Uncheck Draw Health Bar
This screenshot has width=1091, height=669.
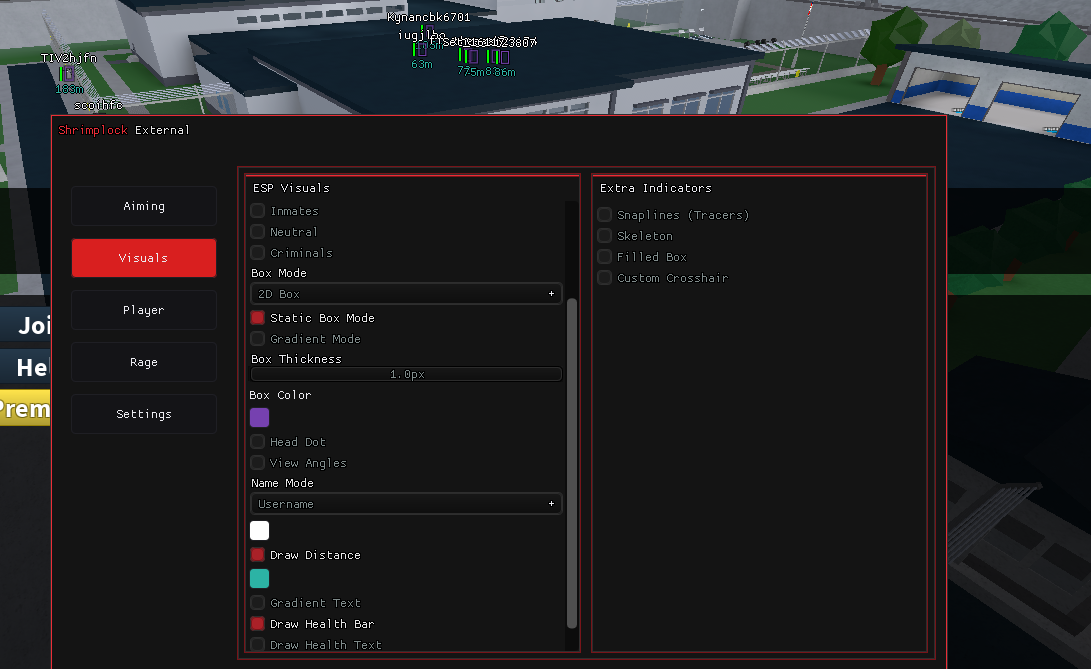(x=257, y=623)
